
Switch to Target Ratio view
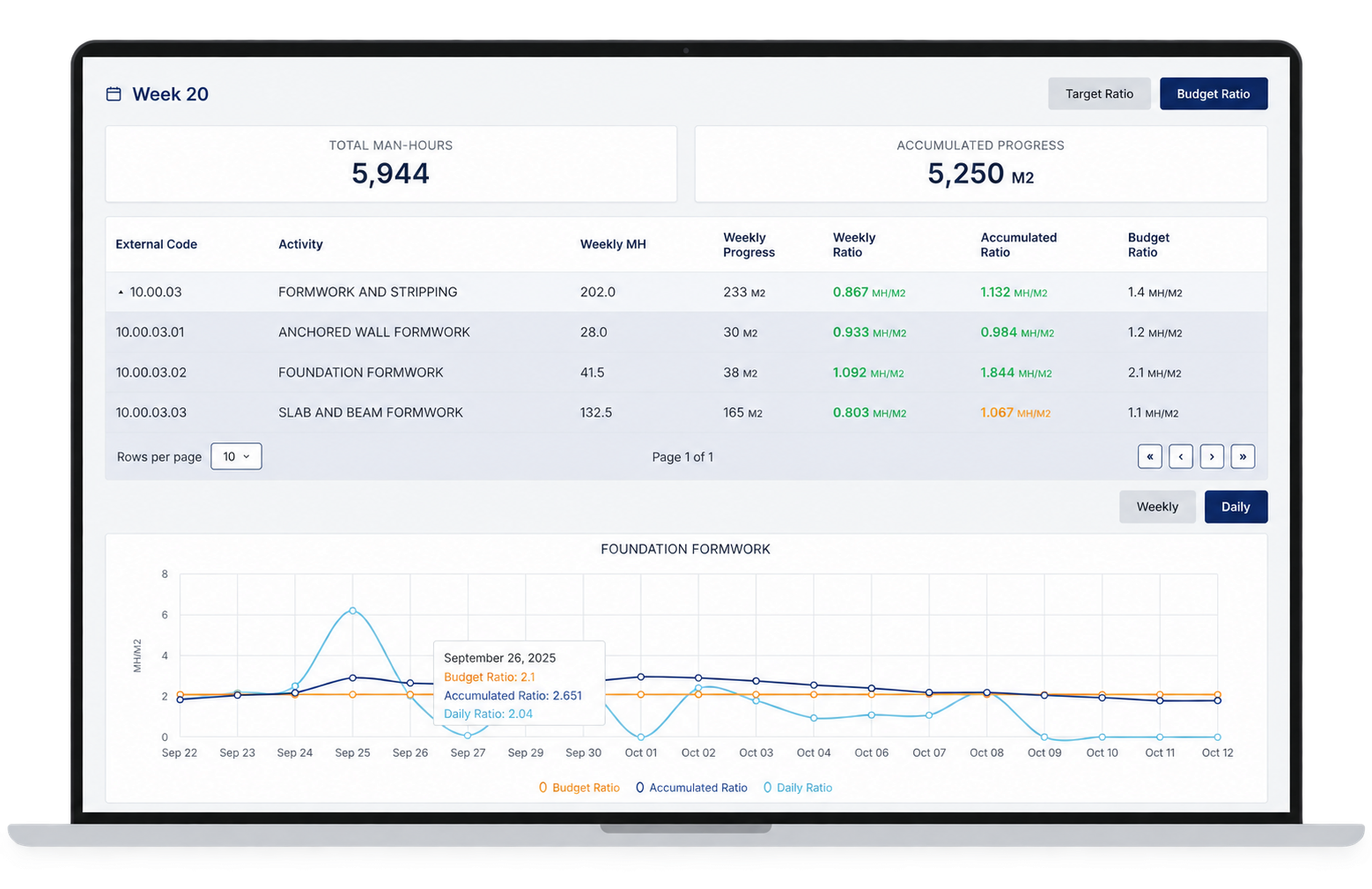pos(1099,93)
